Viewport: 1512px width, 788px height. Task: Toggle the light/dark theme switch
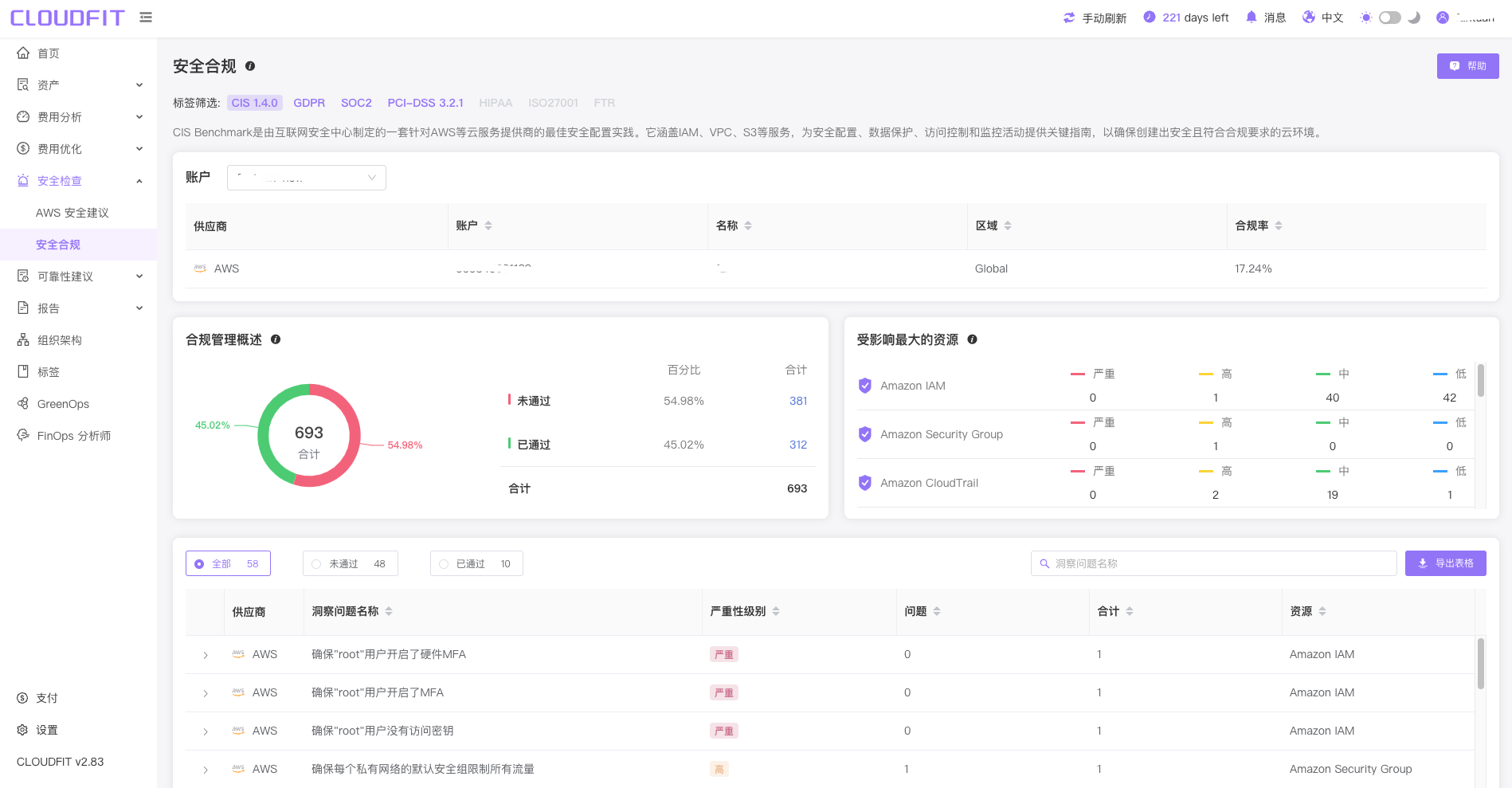(1390, 18)
